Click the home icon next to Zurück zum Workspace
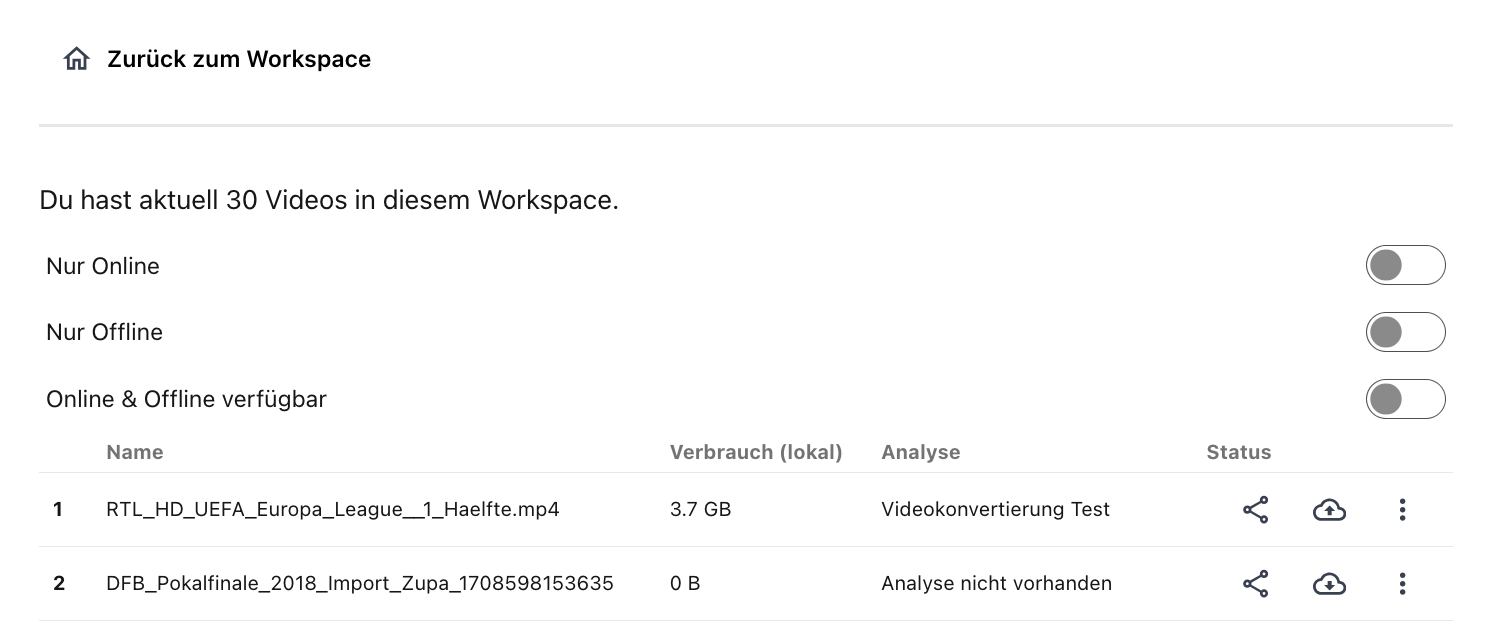 76,60
